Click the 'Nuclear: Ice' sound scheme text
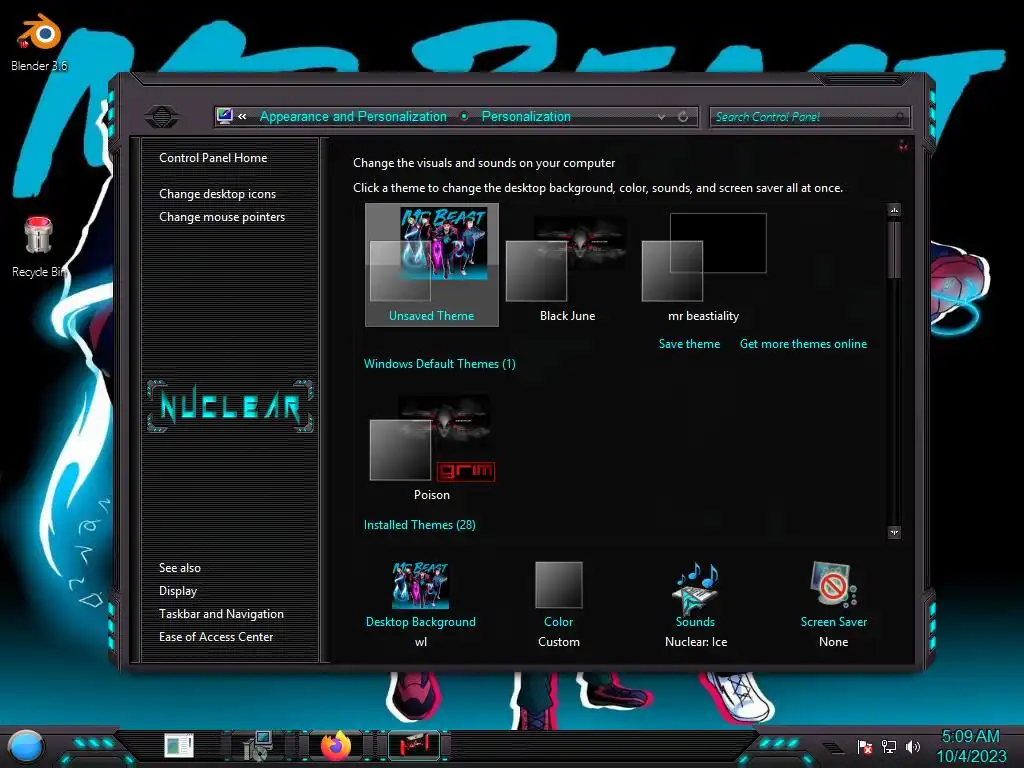The width and height of the screenshot is (1024, 768). coord(696,642)
